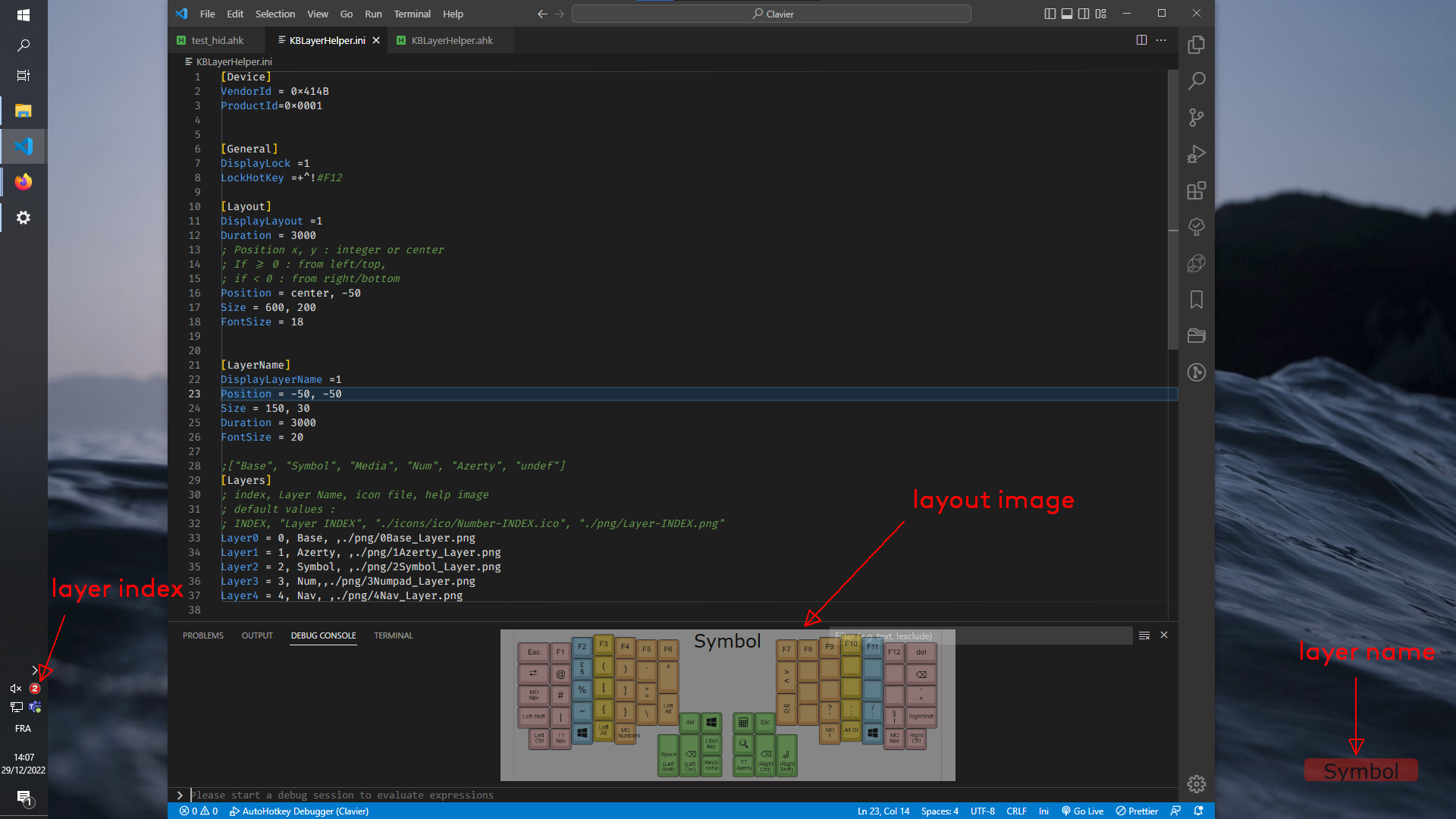Open Bookmarks view in activity bar
Image resolution: width=1456 pixels, height=819 pixels.
[x=1197, y=300]
